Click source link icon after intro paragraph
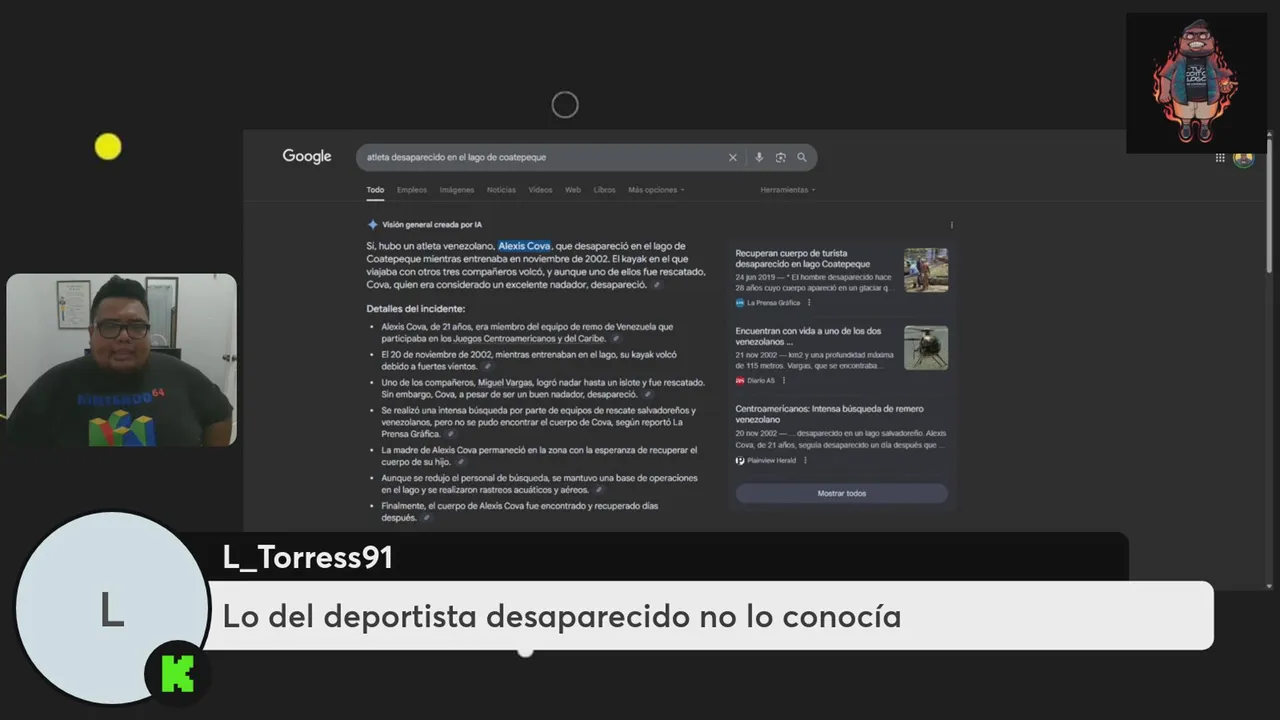 click(x=657, y=285)
